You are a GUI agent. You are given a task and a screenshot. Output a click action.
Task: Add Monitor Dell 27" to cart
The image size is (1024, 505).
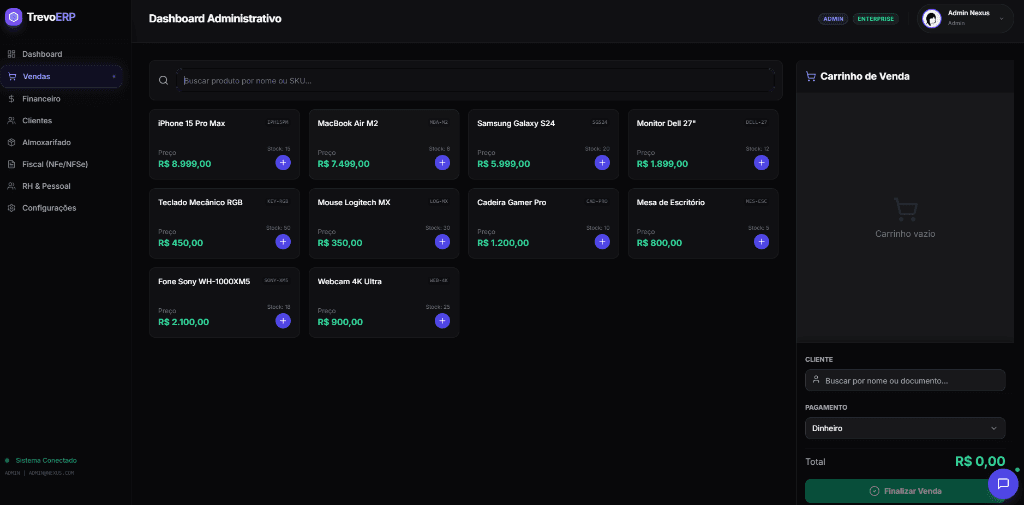(x=761, y=162)
